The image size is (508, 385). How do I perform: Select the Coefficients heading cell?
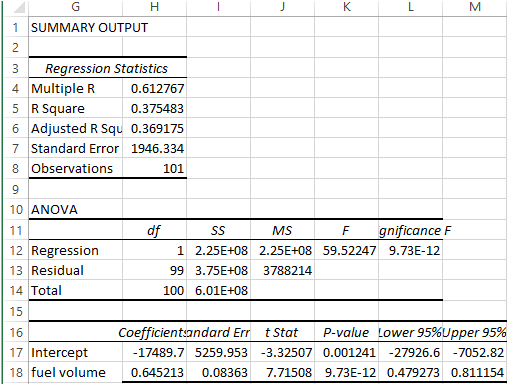[154, 332]
